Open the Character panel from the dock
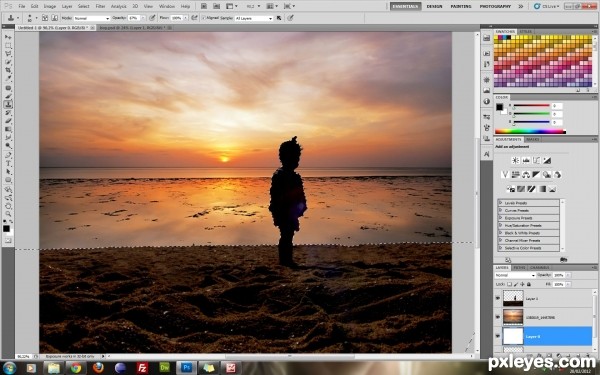The width and height of the screenshot is (600, 375). [486, 154]
